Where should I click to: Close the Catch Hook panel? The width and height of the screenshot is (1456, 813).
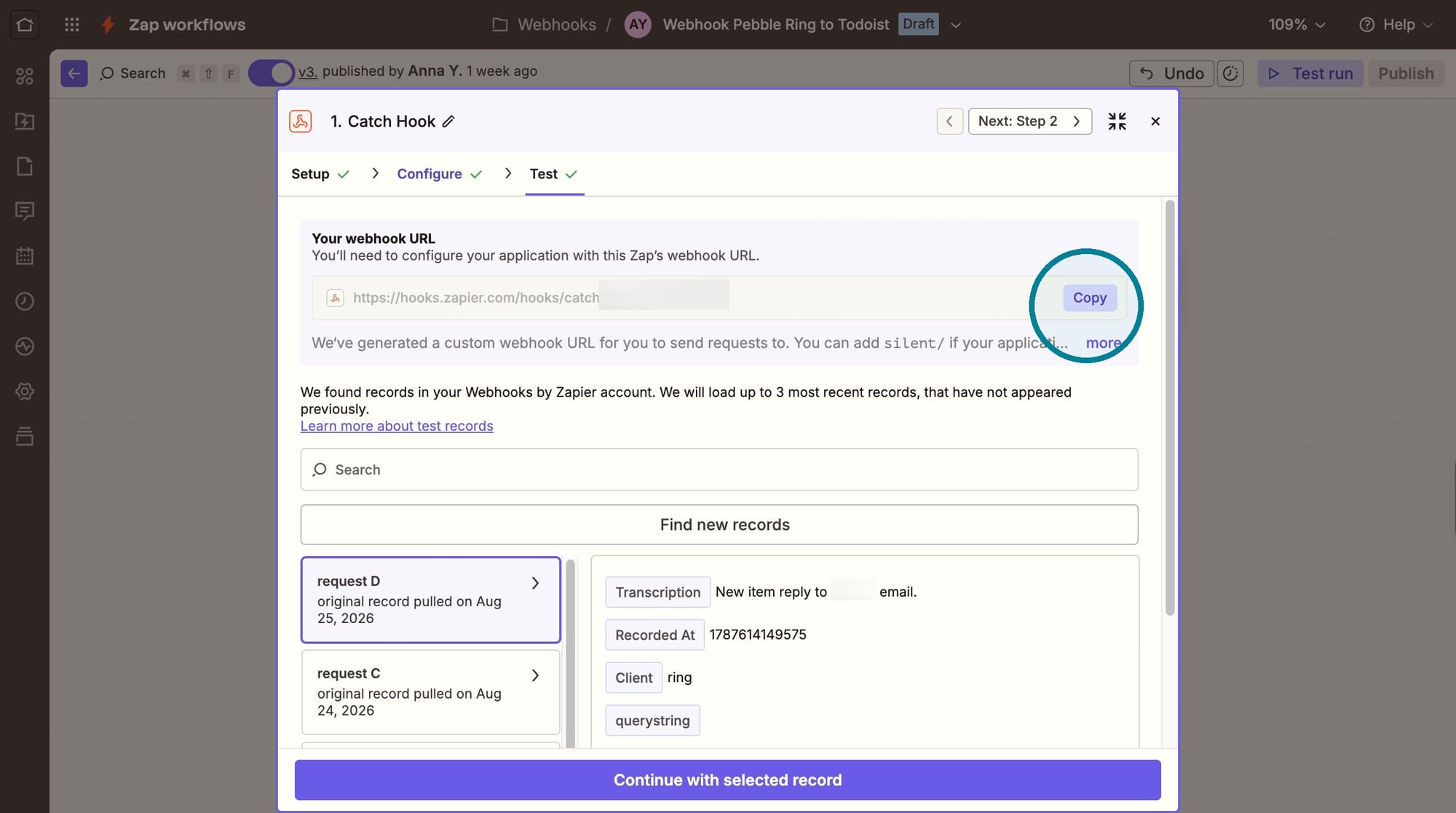point(1155,122)
